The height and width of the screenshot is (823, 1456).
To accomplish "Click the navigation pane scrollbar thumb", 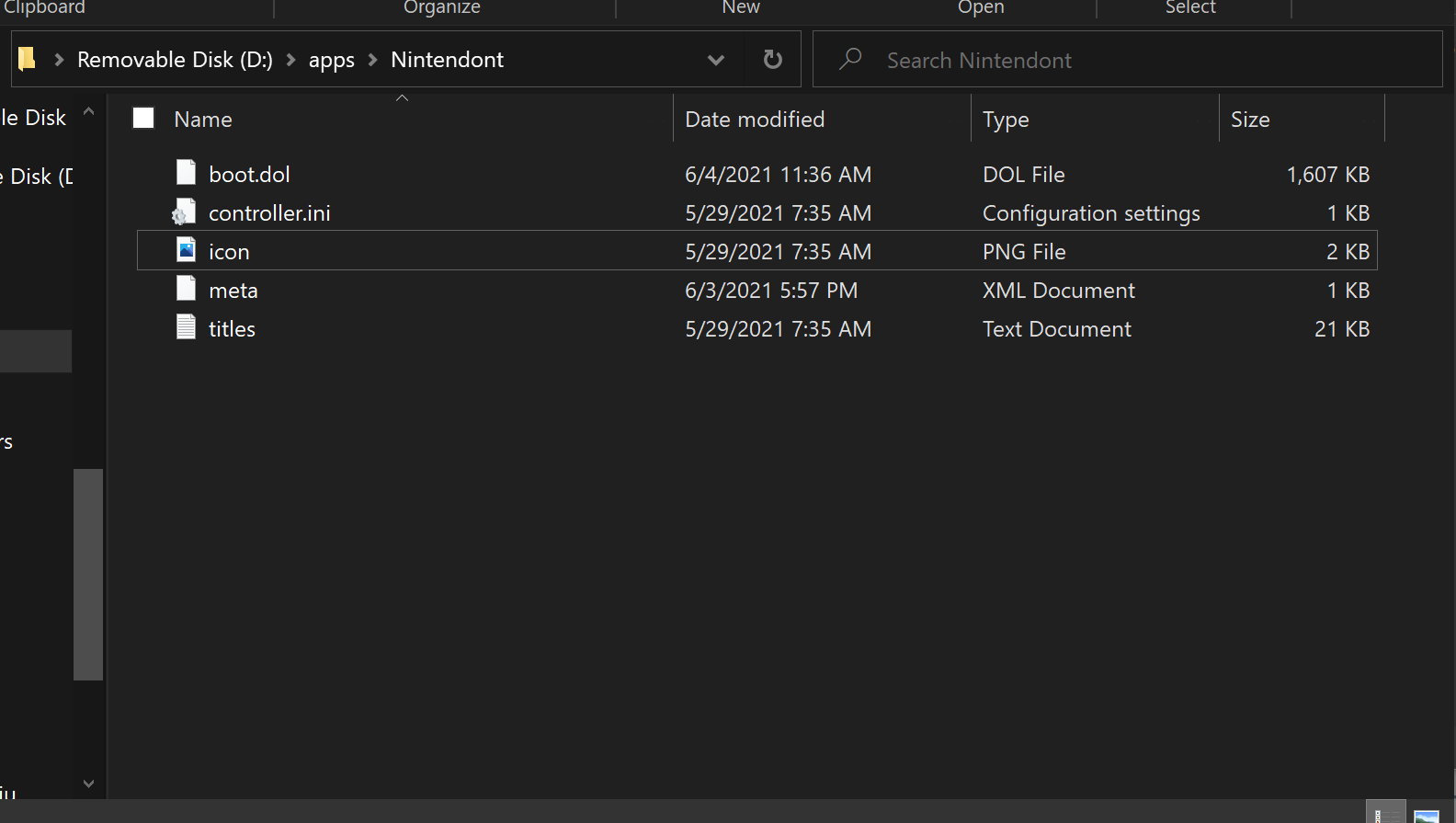I will coord(88,575).
